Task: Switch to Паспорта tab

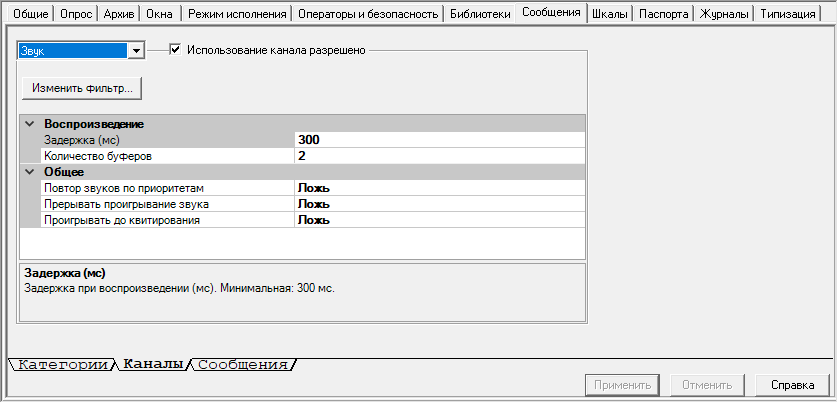Action: click(664, 14)
